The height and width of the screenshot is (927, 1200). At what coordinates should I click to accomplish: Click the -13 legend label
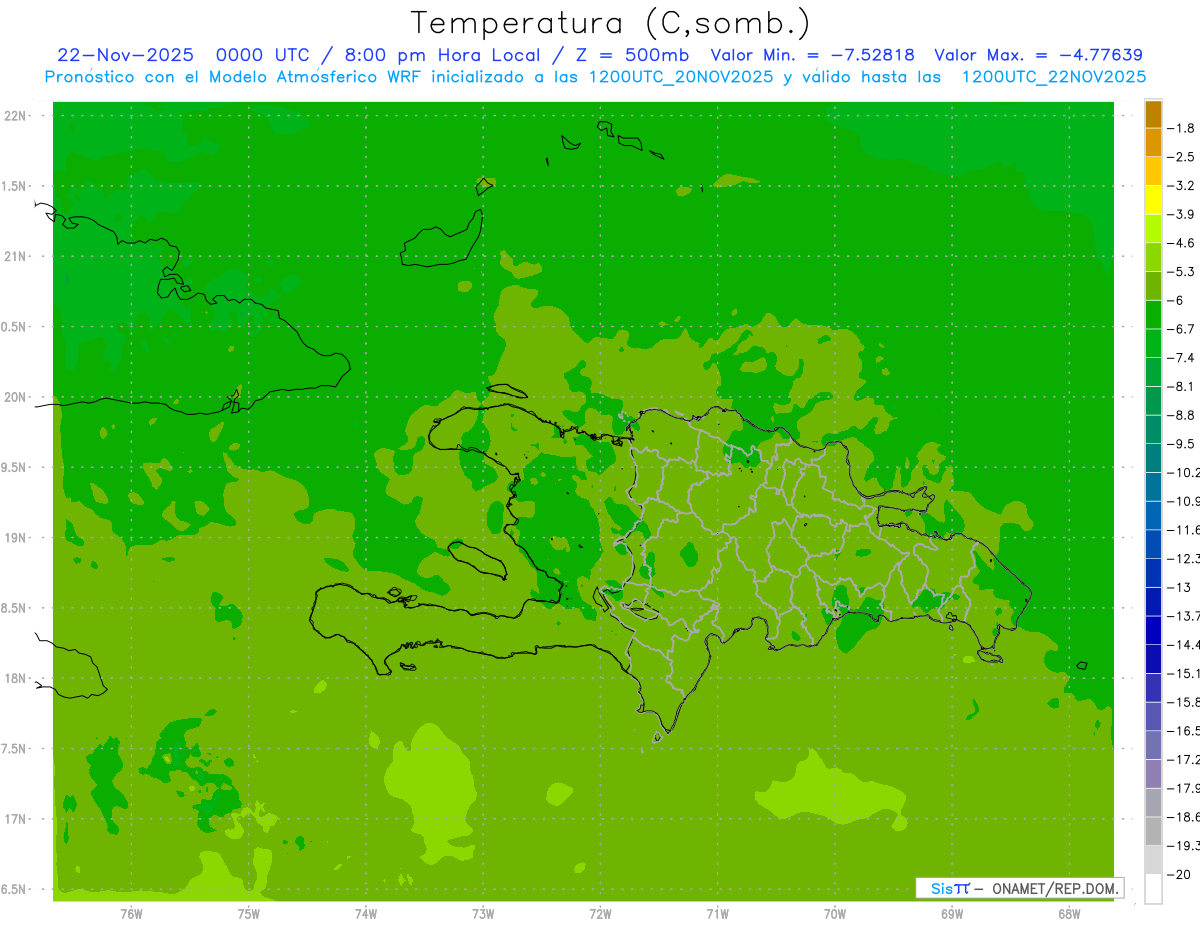click(x=1178, y=587)
